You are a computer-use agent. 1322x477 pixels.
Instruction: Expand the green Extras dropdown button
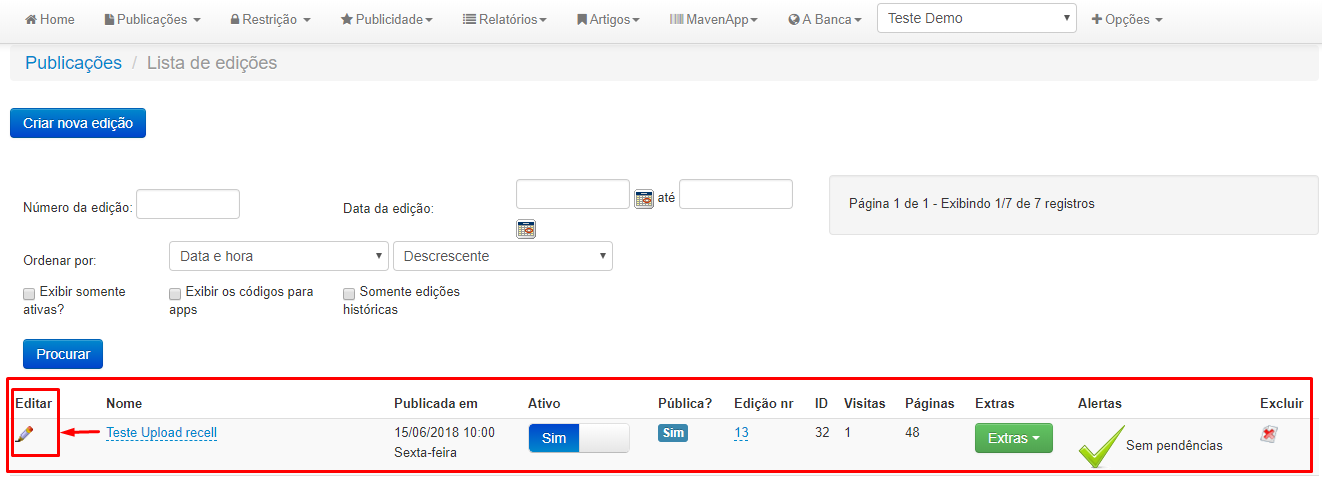(1014, 438)
